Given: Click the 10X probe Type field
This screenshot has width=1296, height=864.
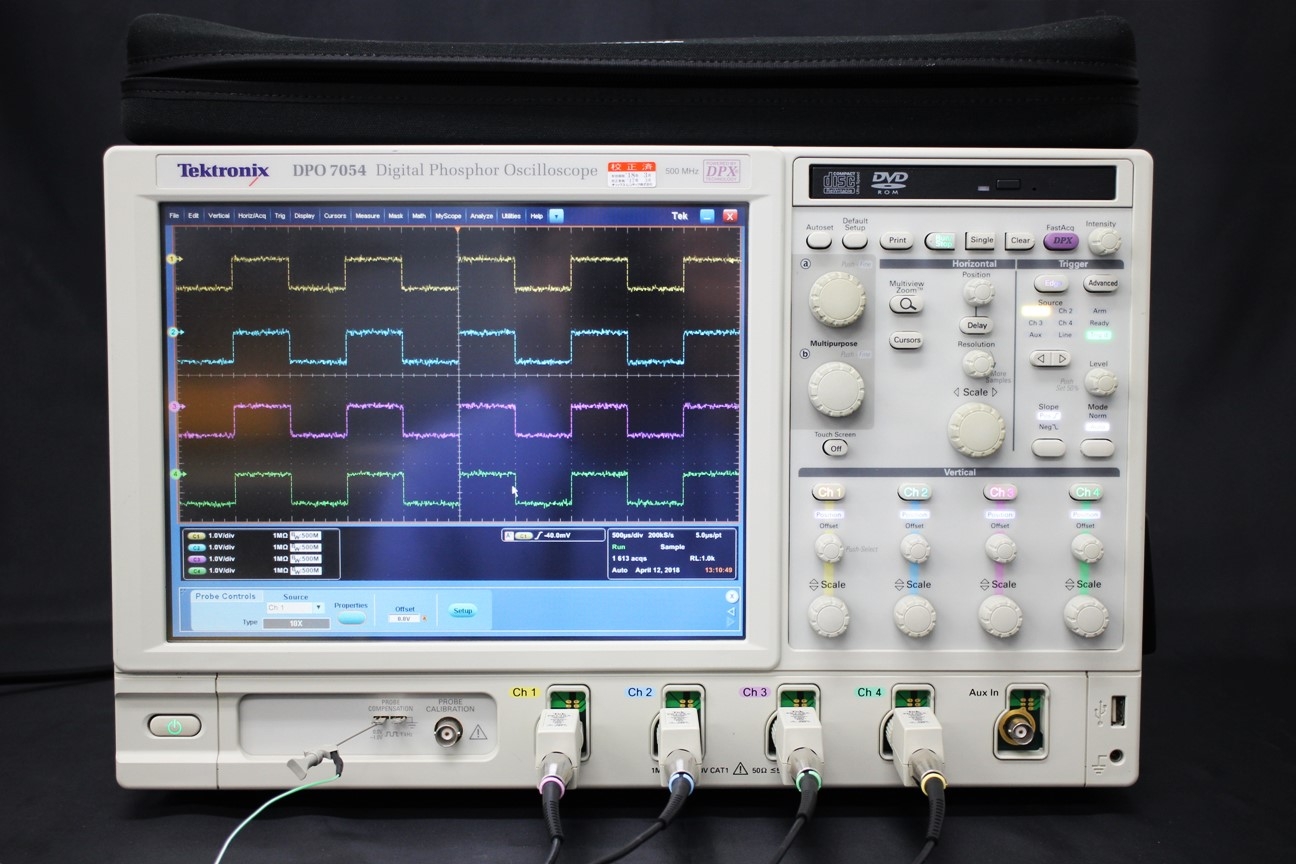Looking at the screenshot, I should (296, 623).
